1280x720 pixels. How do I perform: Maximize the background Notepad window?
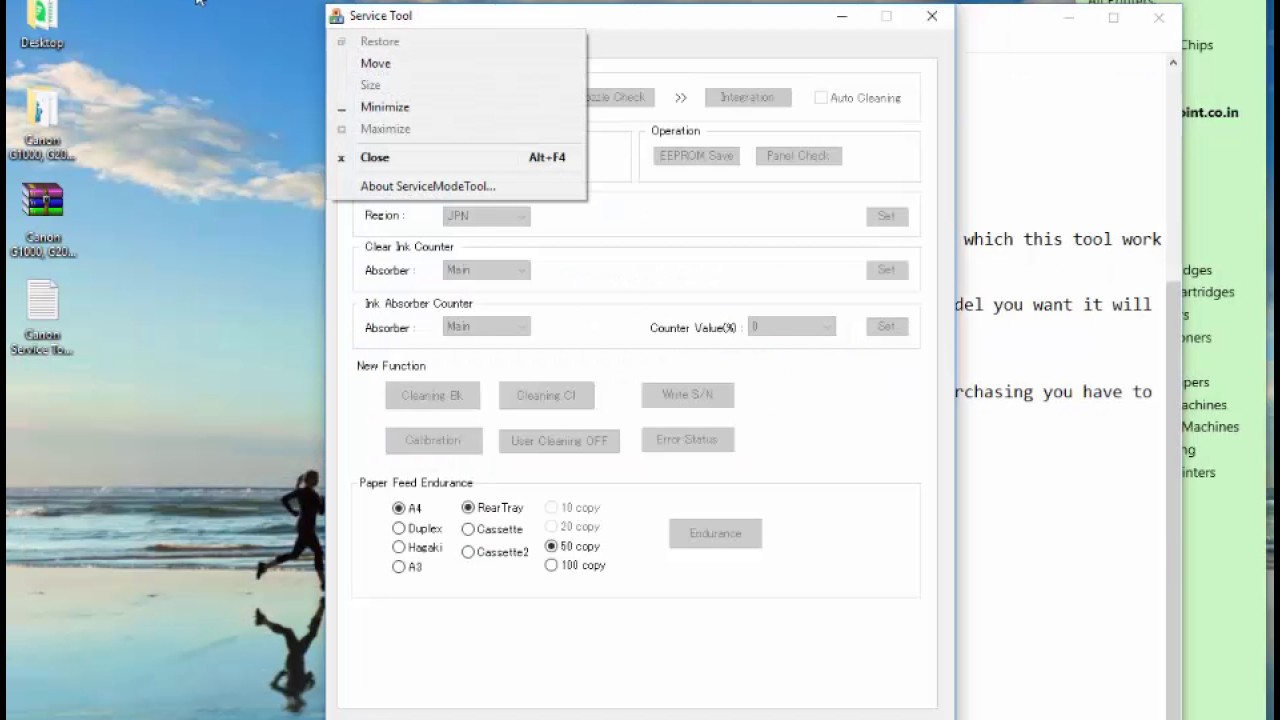[1113, 18]
